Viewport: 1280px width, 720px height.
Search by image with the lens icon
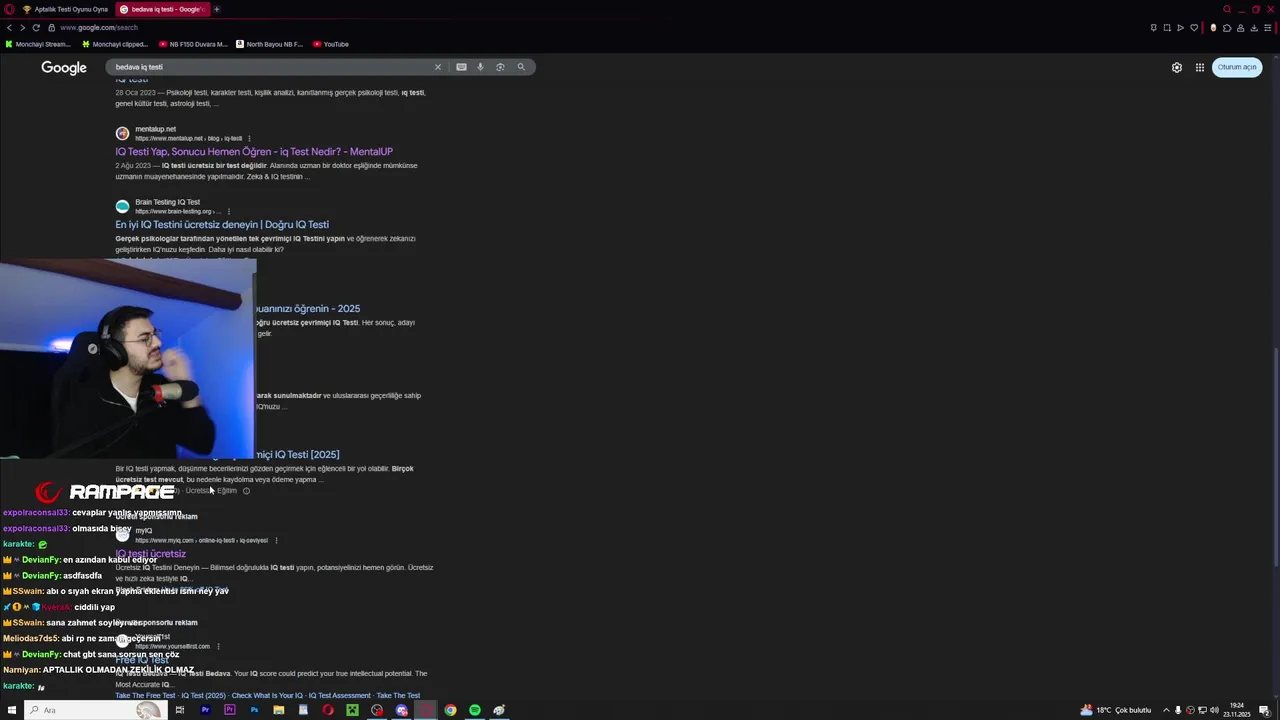500,67
